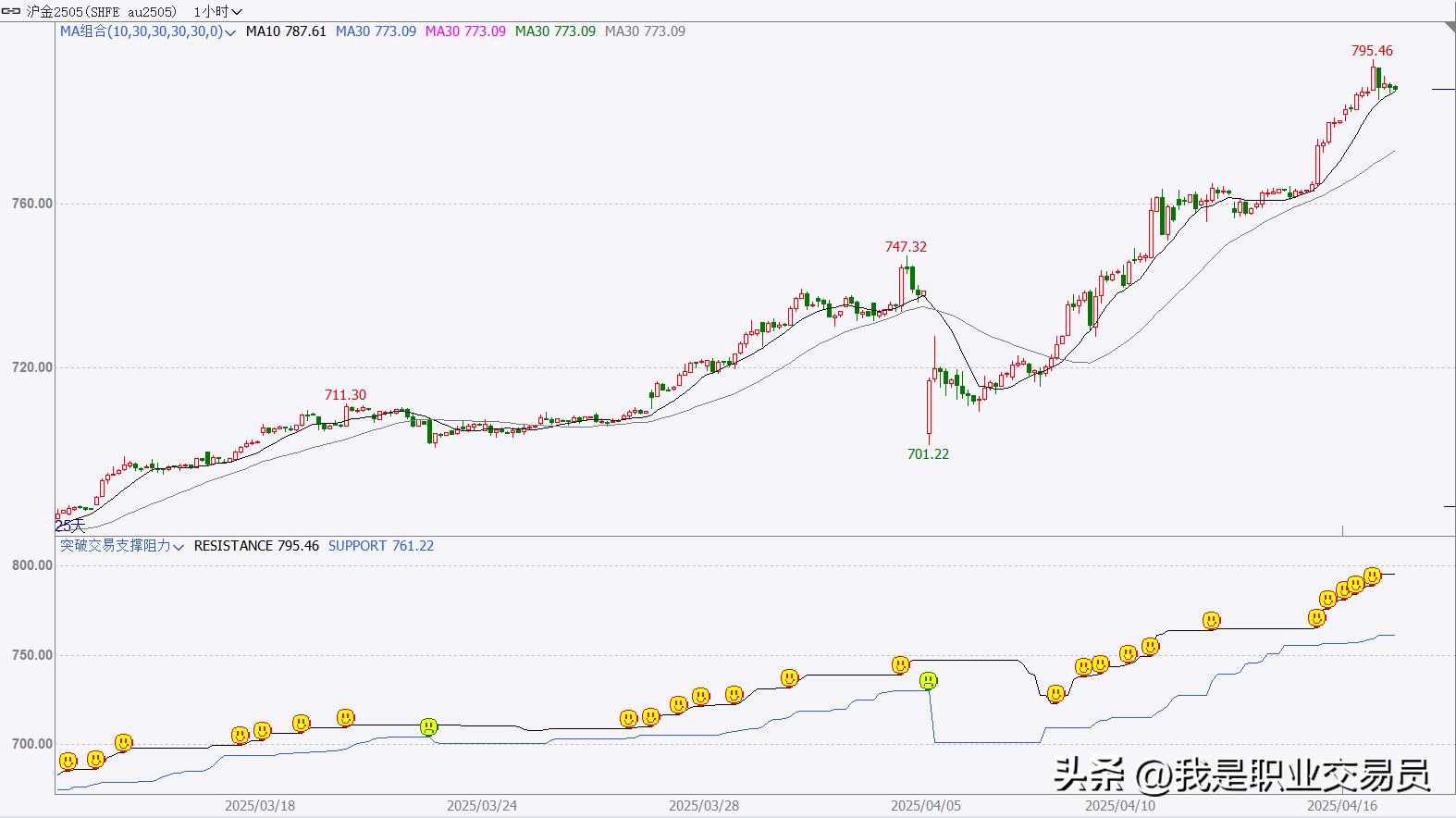
Task: Open the 突破交易支撑阻力 indicator dropdown
Action: coord(122,546)
